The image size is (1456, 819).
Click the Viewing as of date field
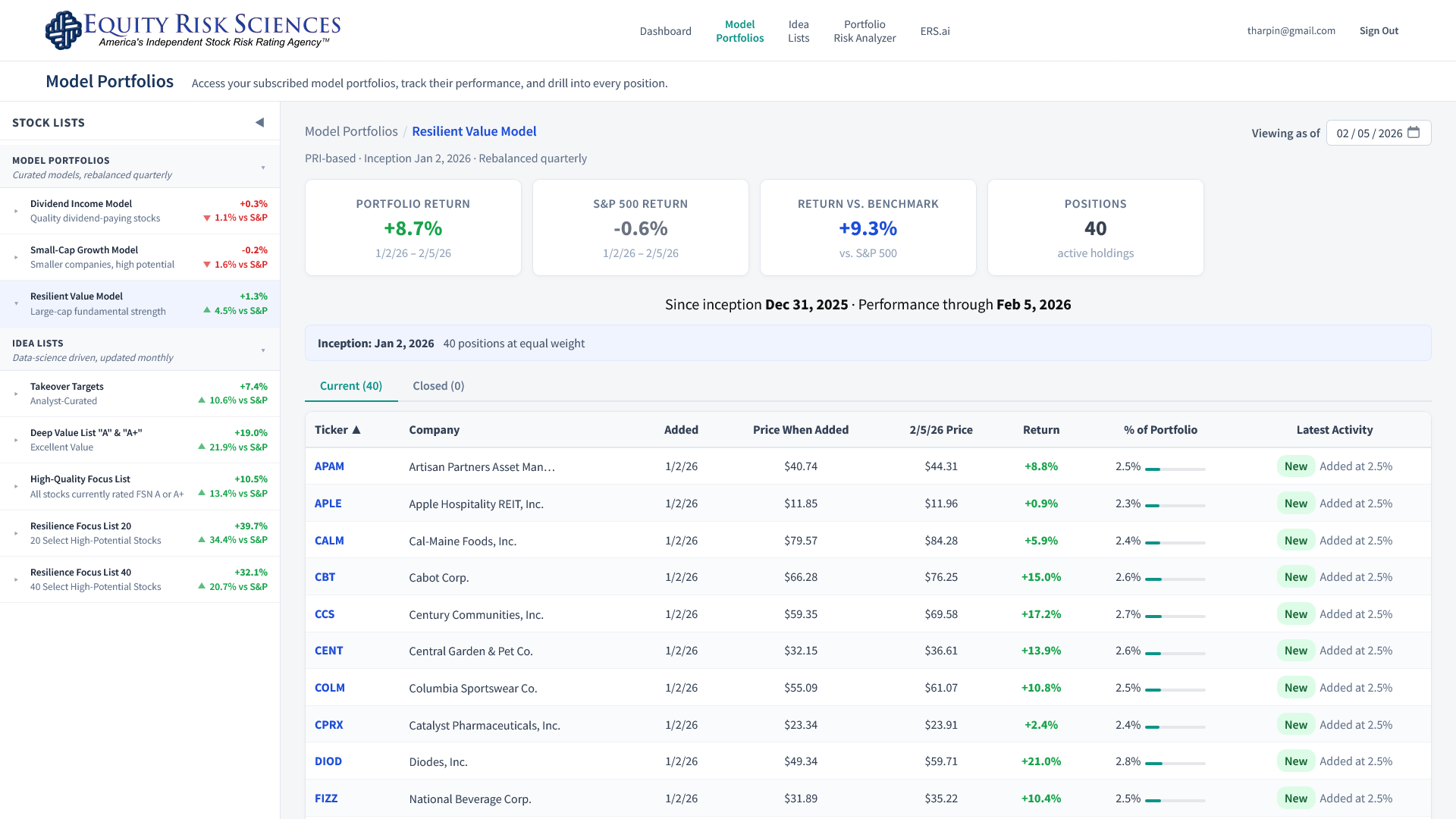pyautogui.click(x=1378, y=133)
